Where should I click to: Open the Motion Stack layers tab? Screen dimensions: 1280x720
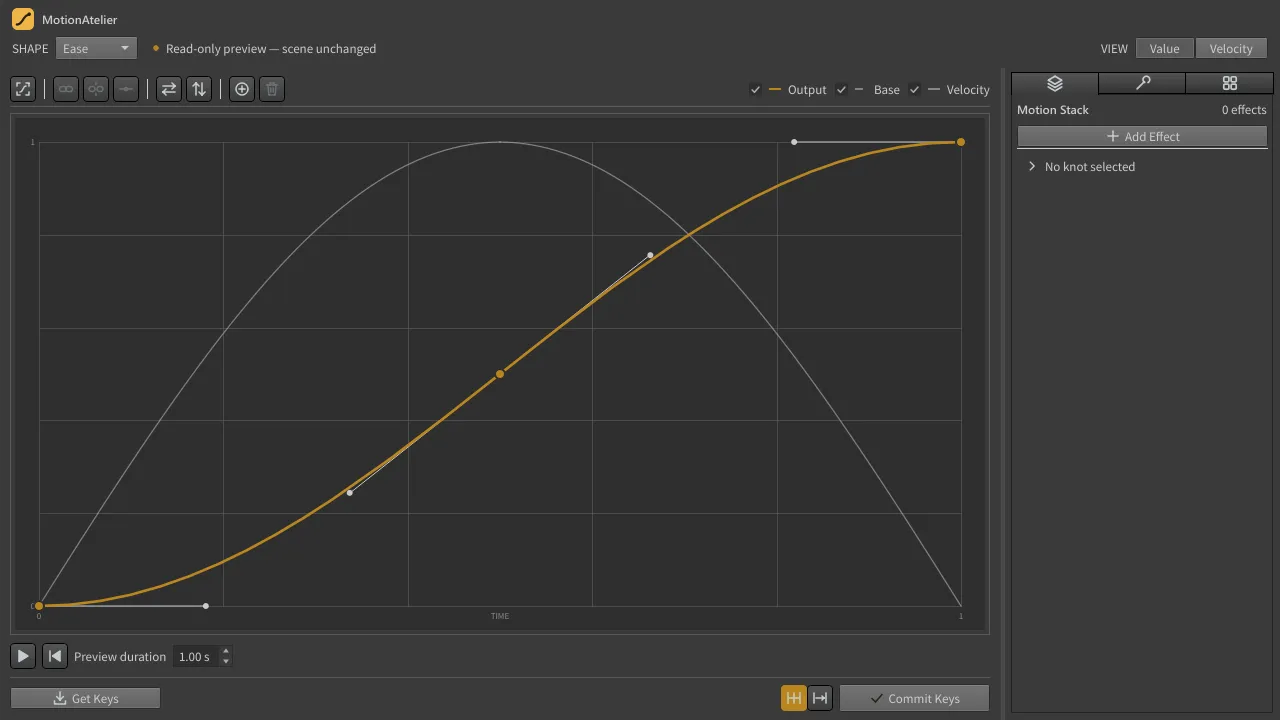[1055, 83]
